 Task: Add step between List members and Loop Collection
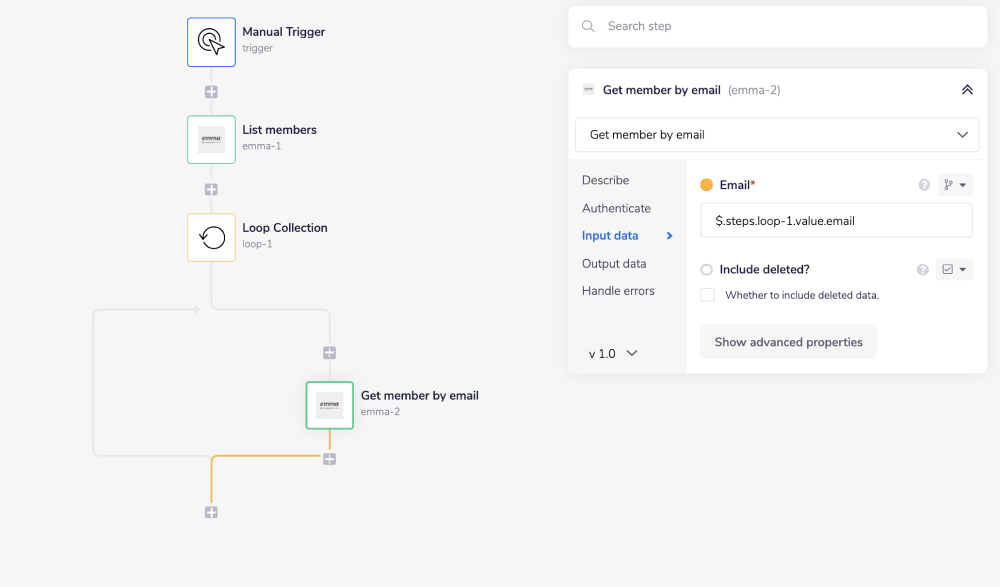(x=211, y=189)
